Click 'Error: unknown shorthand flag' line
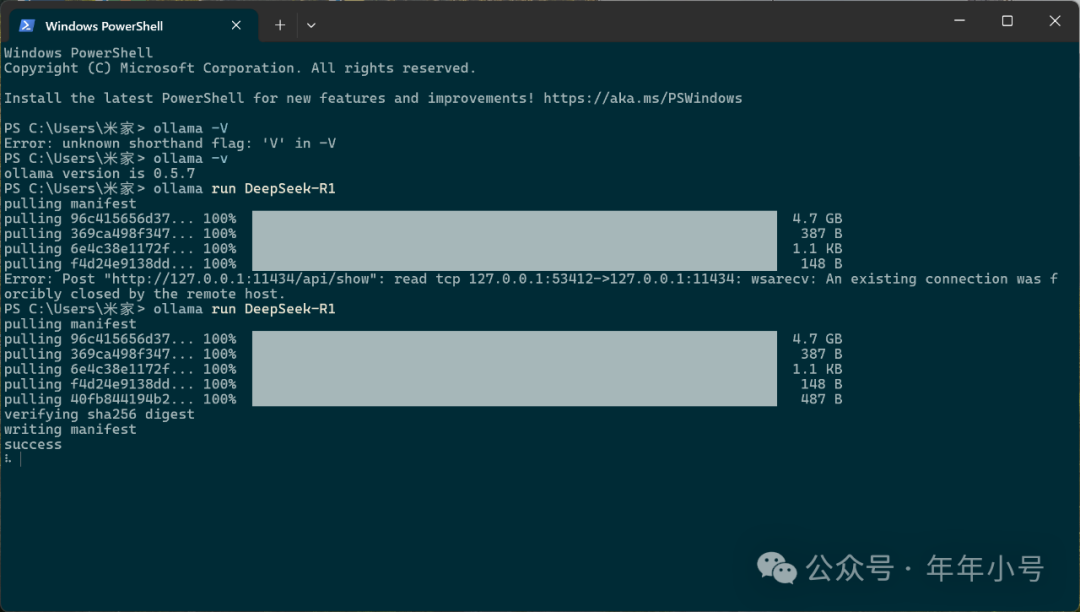Image resolution: width=1080 pixels, height=612 pixels. click(169, 143)
